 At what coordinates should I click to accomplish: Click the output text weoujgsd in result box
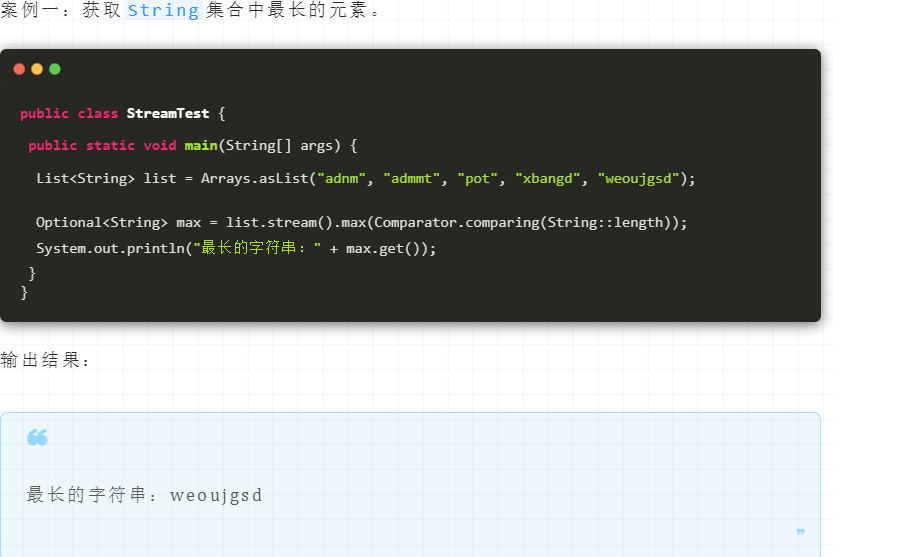216,496
